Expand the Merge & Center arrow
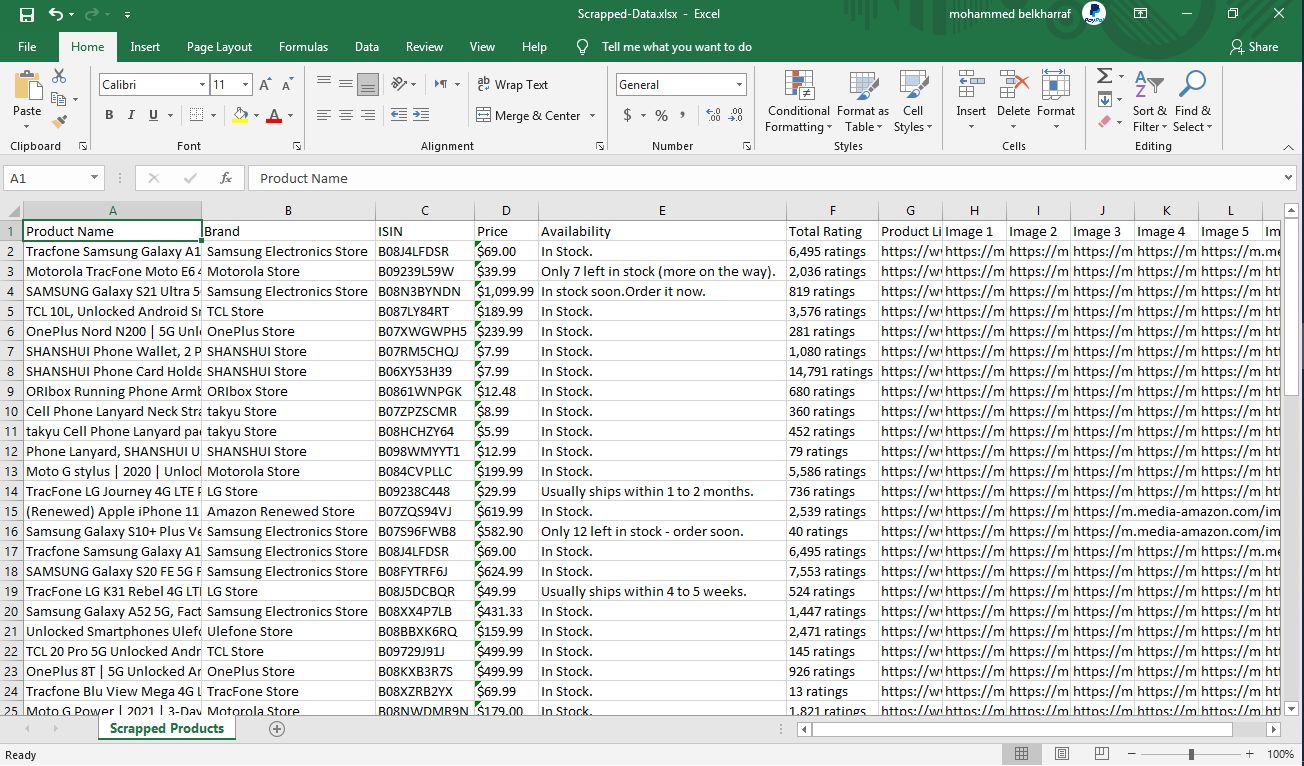Image resolution: width=1304 pixels, height=766 pixels. pyautogui.click(x=593, y=116)
